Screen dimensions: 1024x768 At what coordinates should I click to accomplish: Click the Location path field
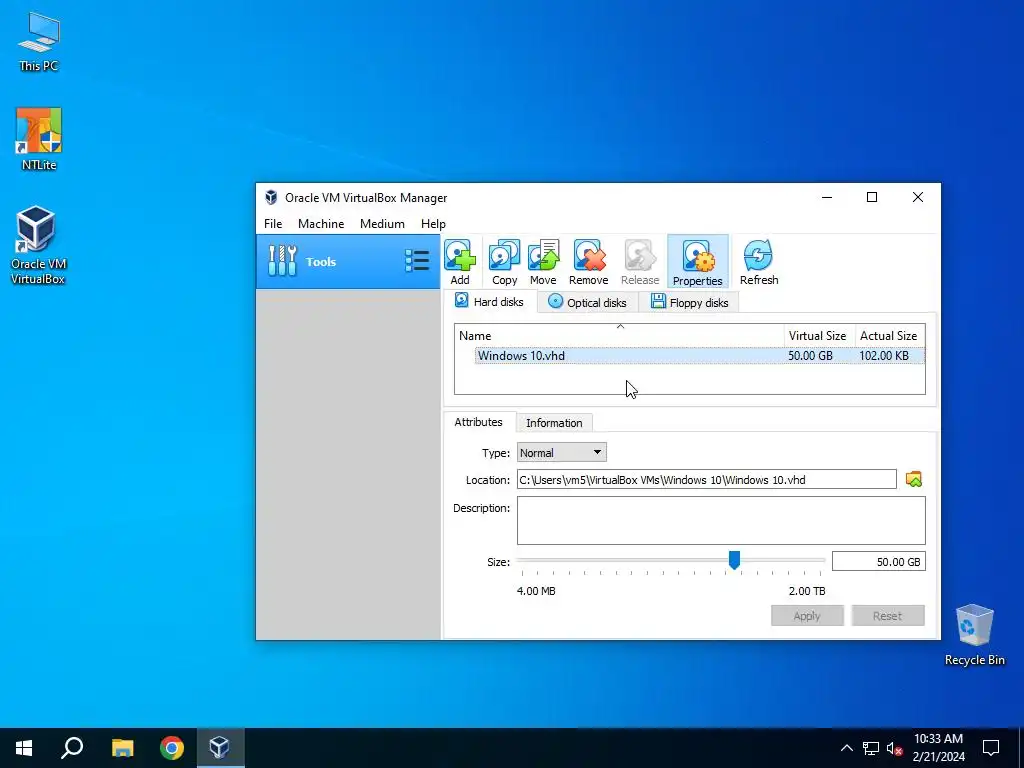click(x=707, y=479)
